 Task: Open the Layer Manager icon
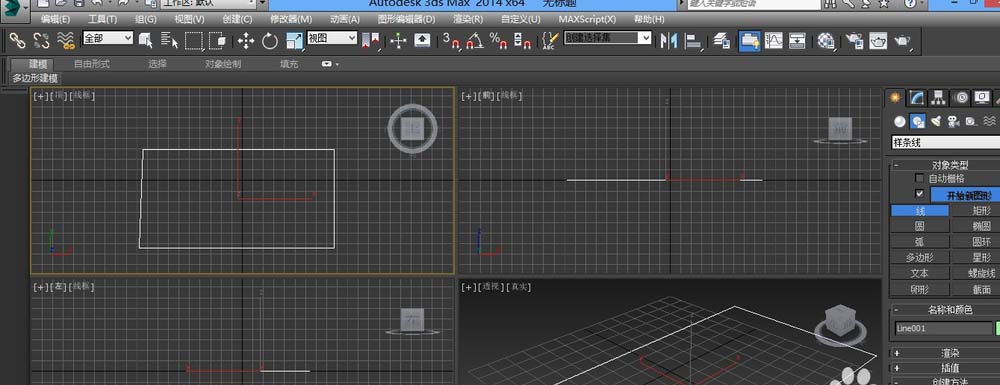click(721, 41)
